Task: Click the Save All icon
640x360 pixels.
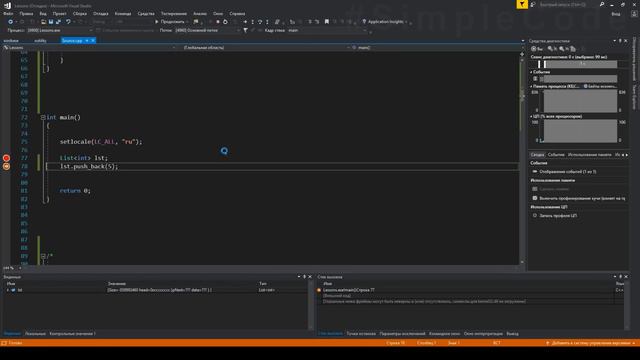Action: (x=58, y=22)
